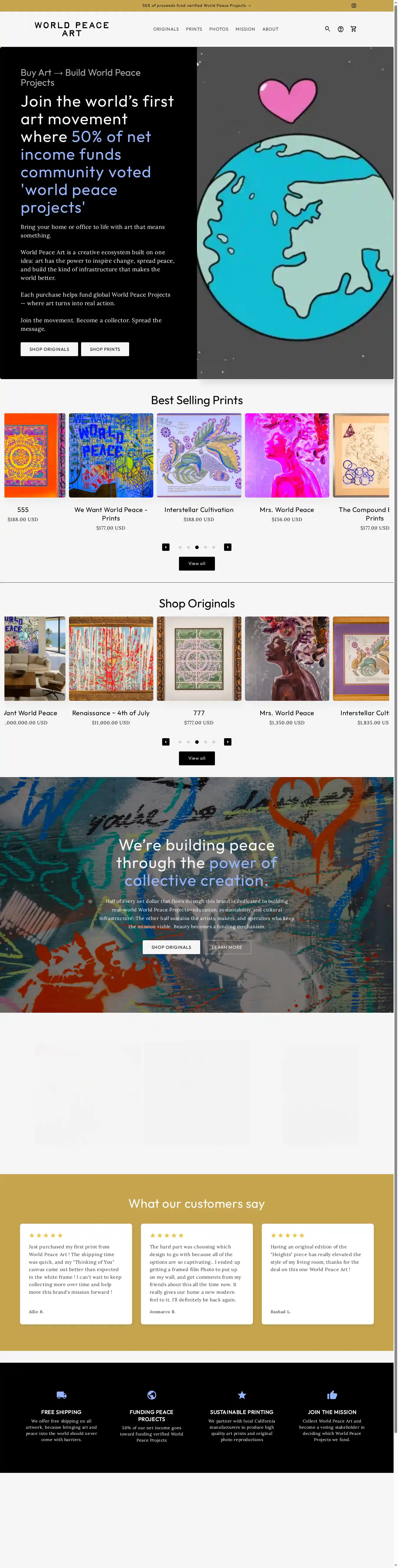Open the ORIGINALS menu item
The width and height of the screenshot is (398, 1568).
pyautogui.click(x=166, y=29)
